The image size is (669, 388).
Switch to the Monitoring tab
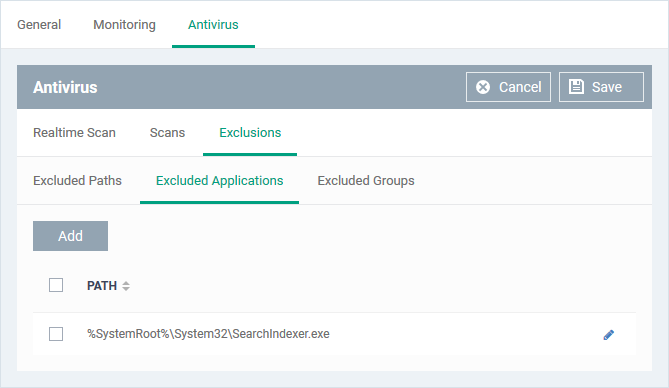124,25
